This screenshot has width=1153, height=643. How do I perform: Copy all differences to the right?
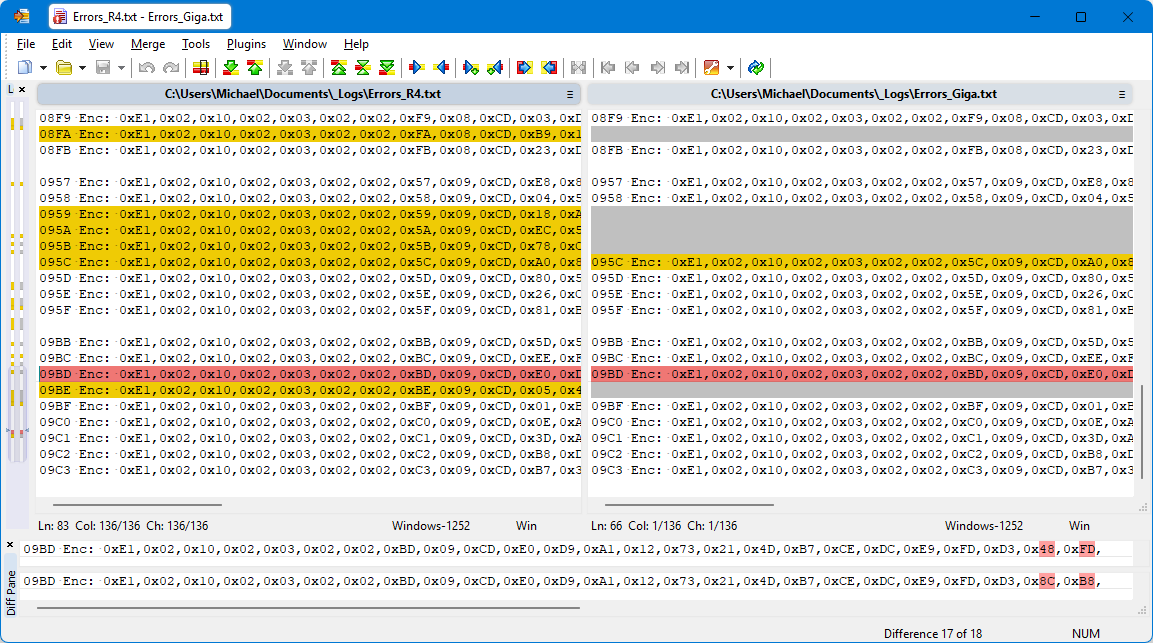click(x=524, y=68)
